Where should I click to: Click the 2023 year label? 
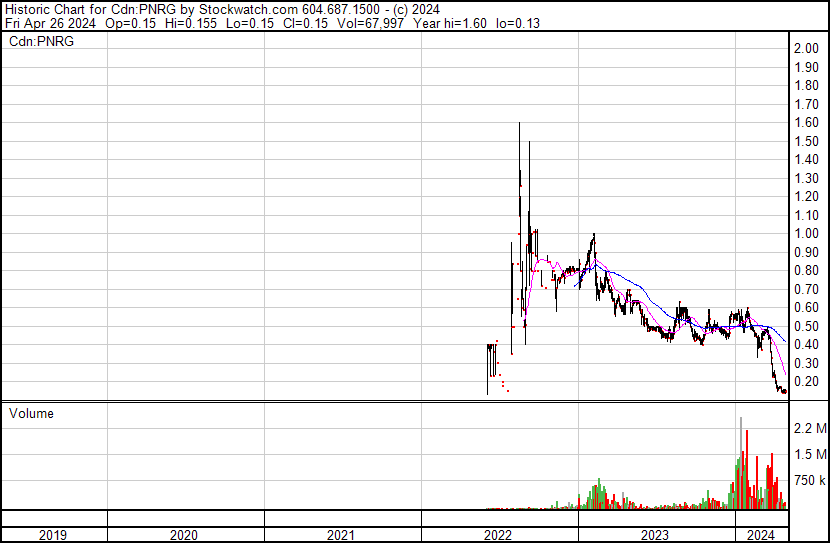tap(656, 534)
